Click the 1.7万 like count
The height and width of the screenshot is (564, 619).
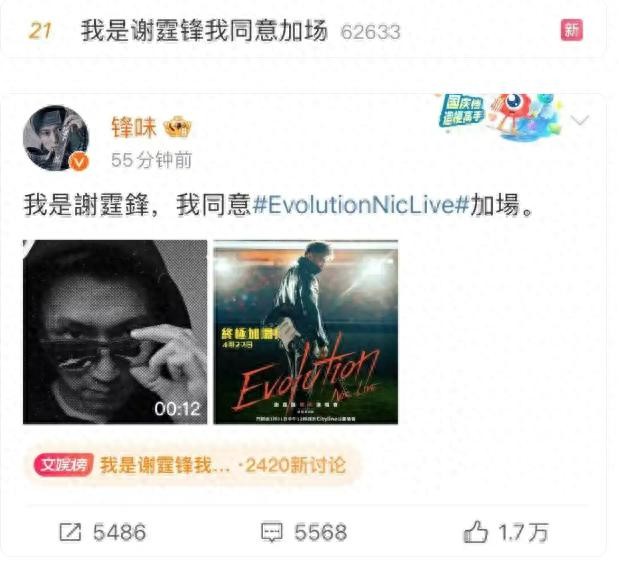[523, 532]
